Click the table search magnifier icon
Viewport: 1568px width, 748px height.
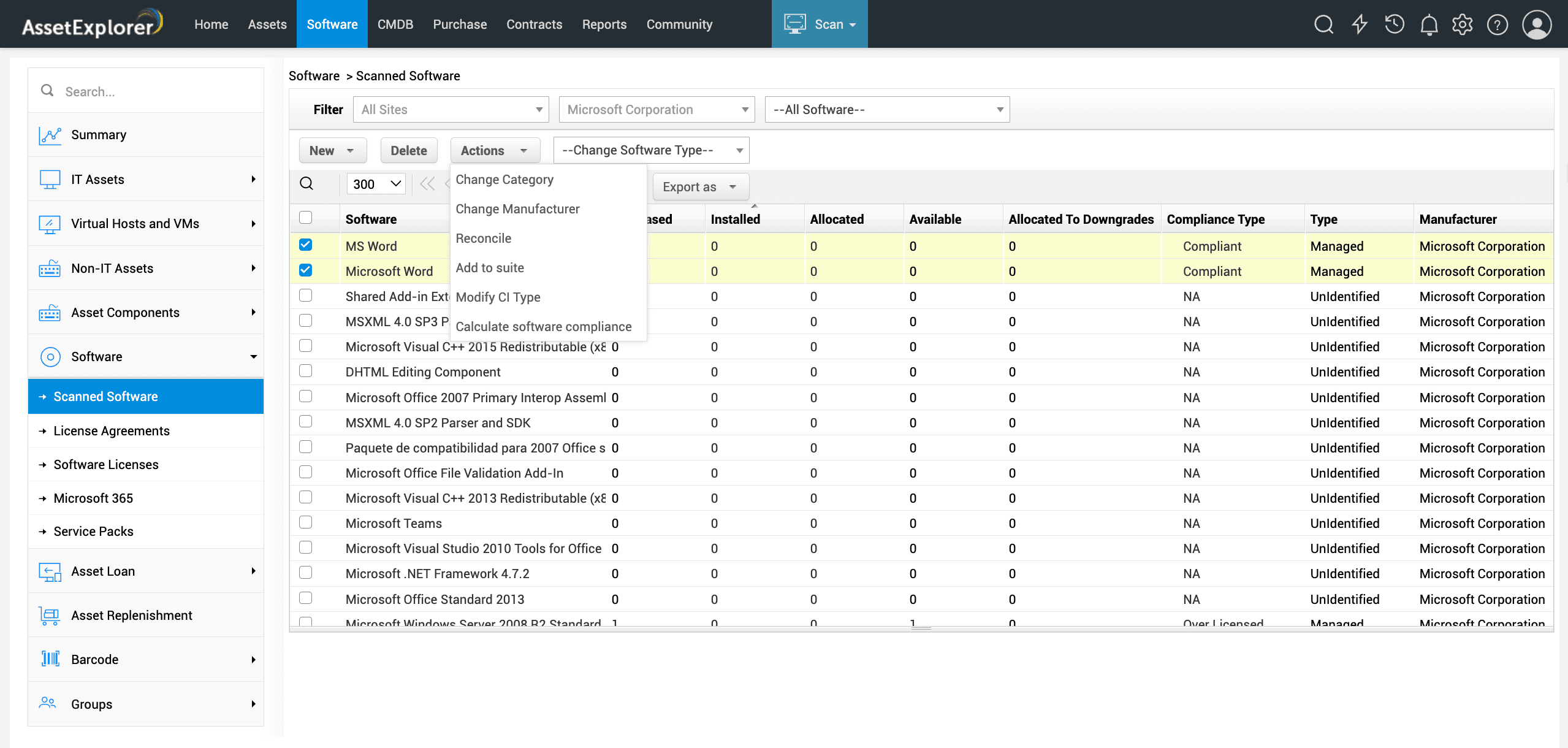pos(306,183)
